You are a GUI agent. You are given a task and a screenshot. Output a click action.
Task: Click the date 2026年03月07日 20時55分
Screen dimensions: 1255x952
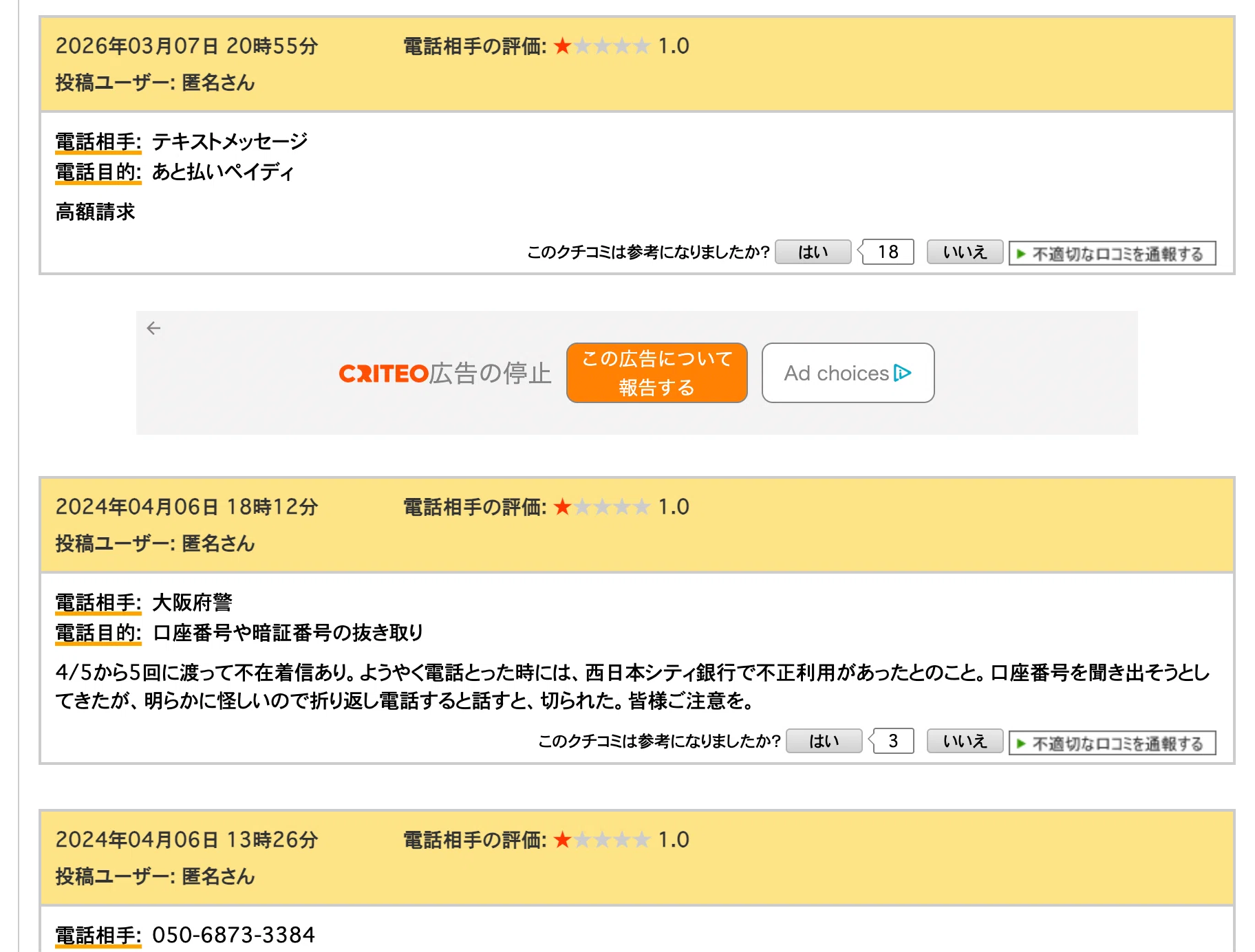[x=186, y=46]
